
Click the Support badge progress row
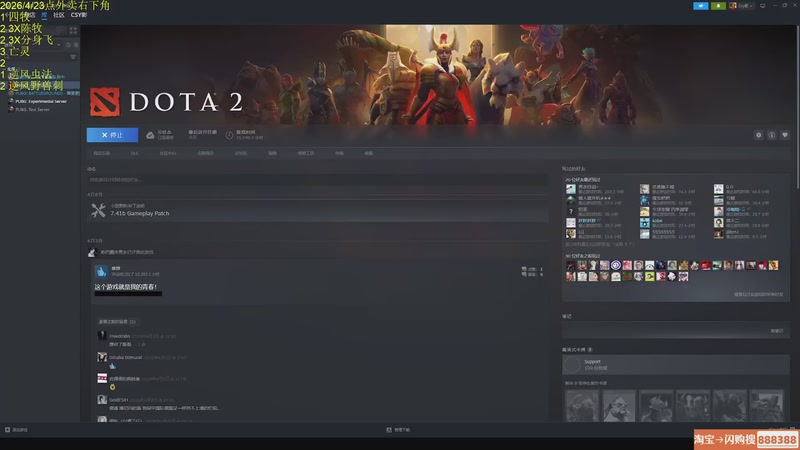click(x=676, y=365)
